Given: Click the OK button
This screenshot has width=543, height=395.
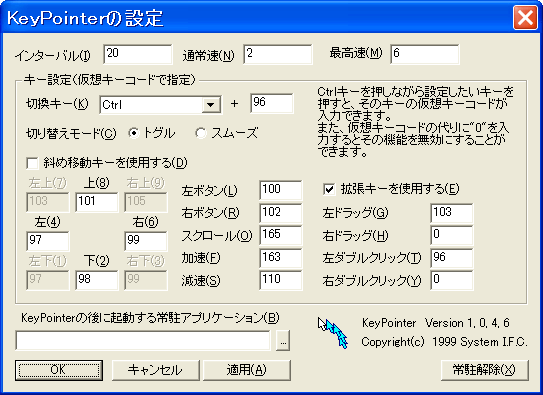Looking at the screenshot, I should click(x=59, y=370).
